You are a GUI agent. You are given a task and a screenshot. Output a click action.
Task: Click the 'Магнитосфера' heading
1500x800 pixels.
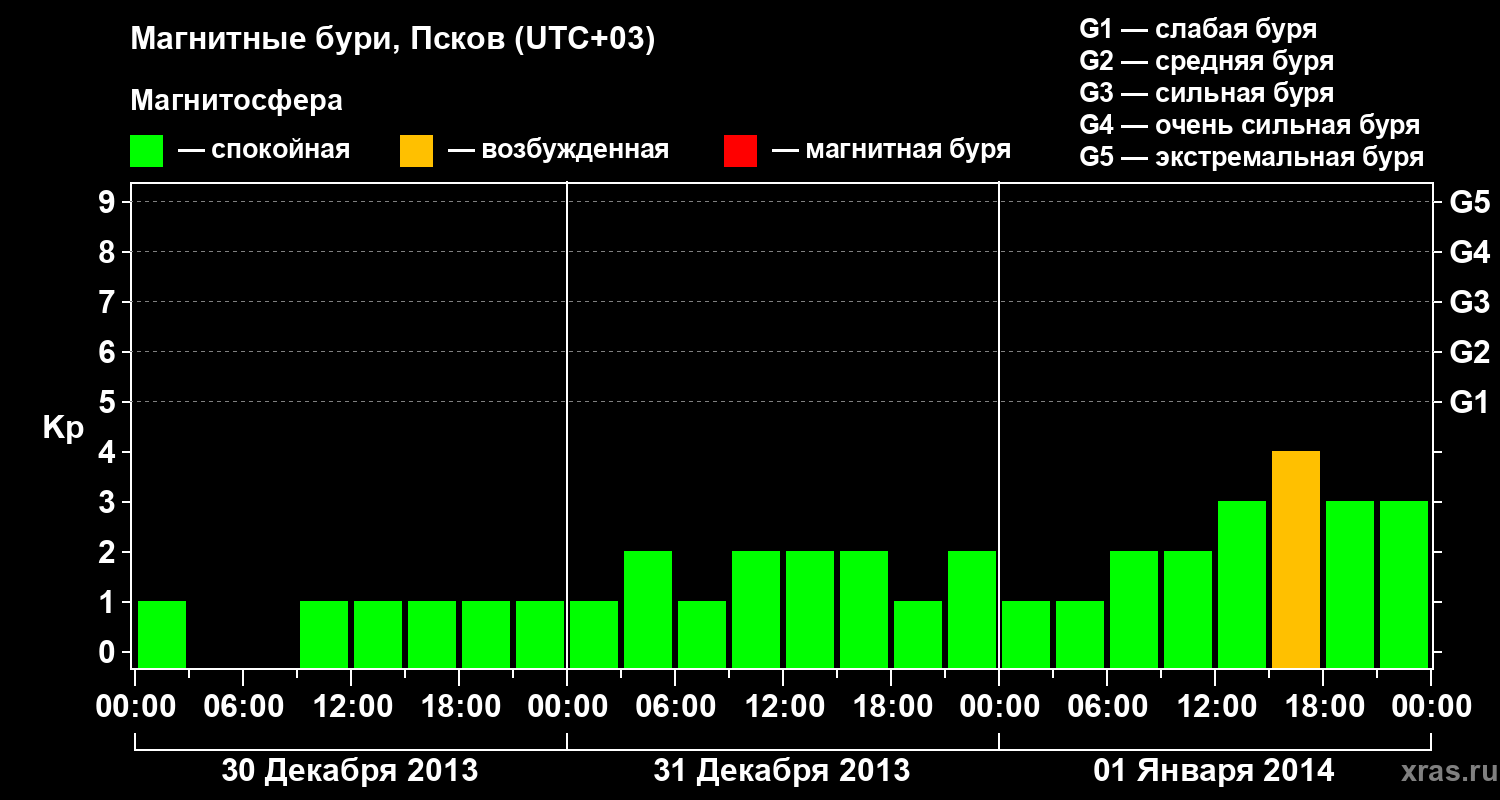pyautogui.click(x=236, y=101)
